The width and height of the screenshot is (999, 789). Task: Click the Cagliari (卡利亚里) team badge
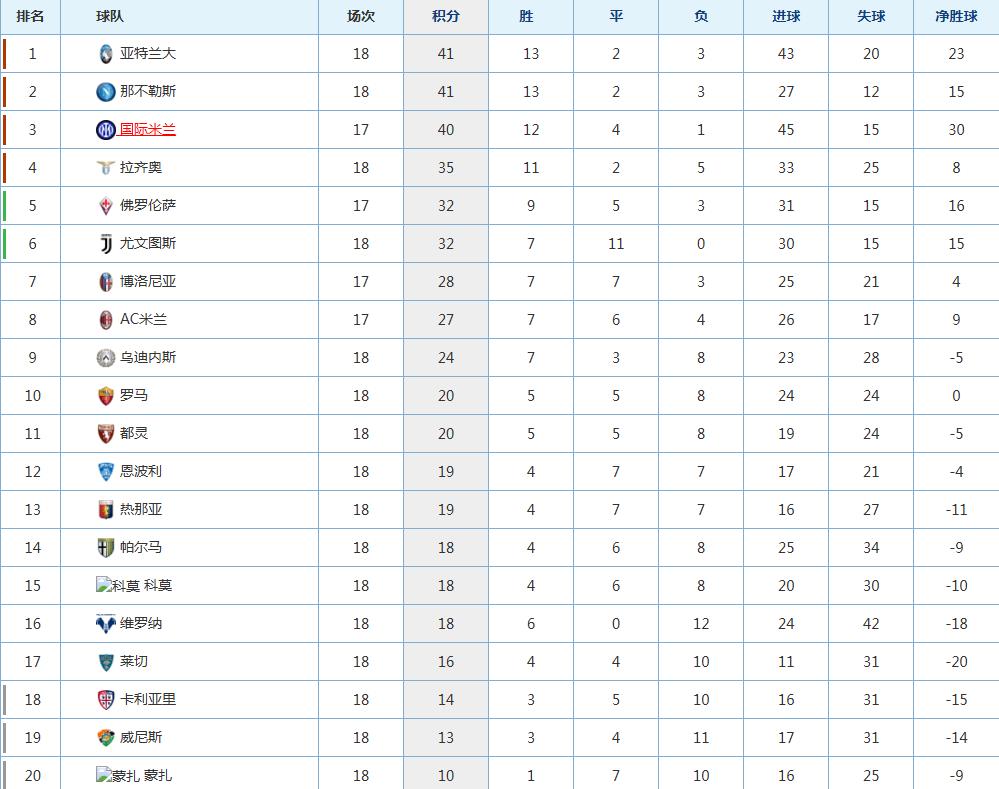pyautogui.click(x=106, y=700)
